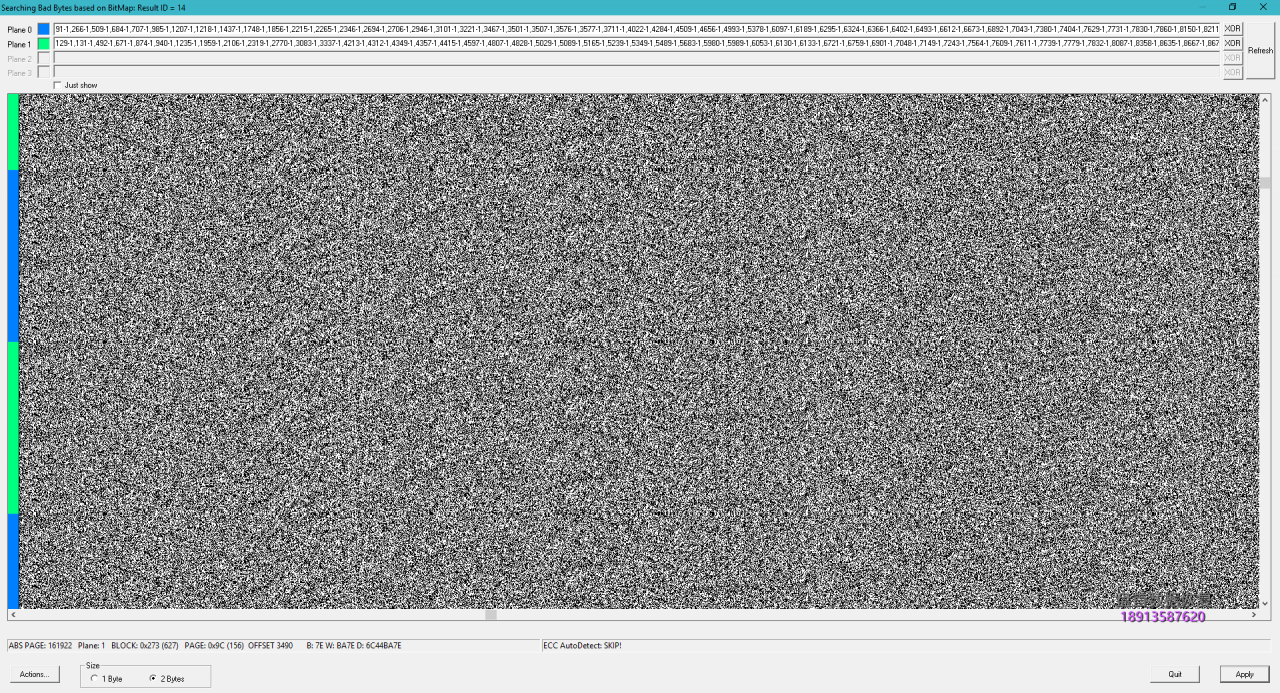
Task: Restore down the window size
Action: click(1233, 7)
